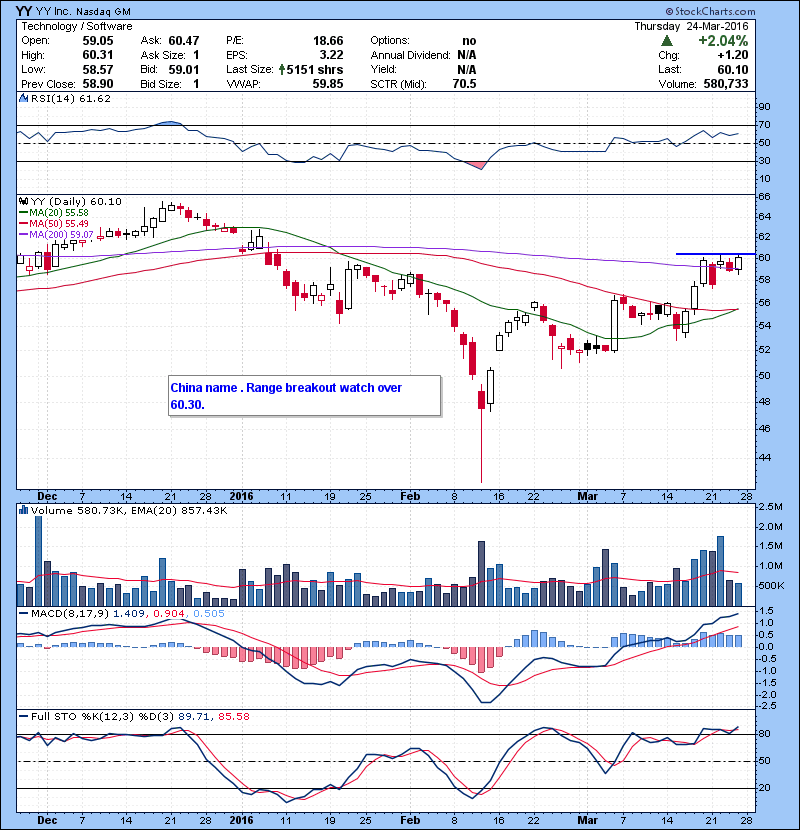Screen dimensions: 800x830
Task: Click the Options value 'no'
Action: point(469,41)
